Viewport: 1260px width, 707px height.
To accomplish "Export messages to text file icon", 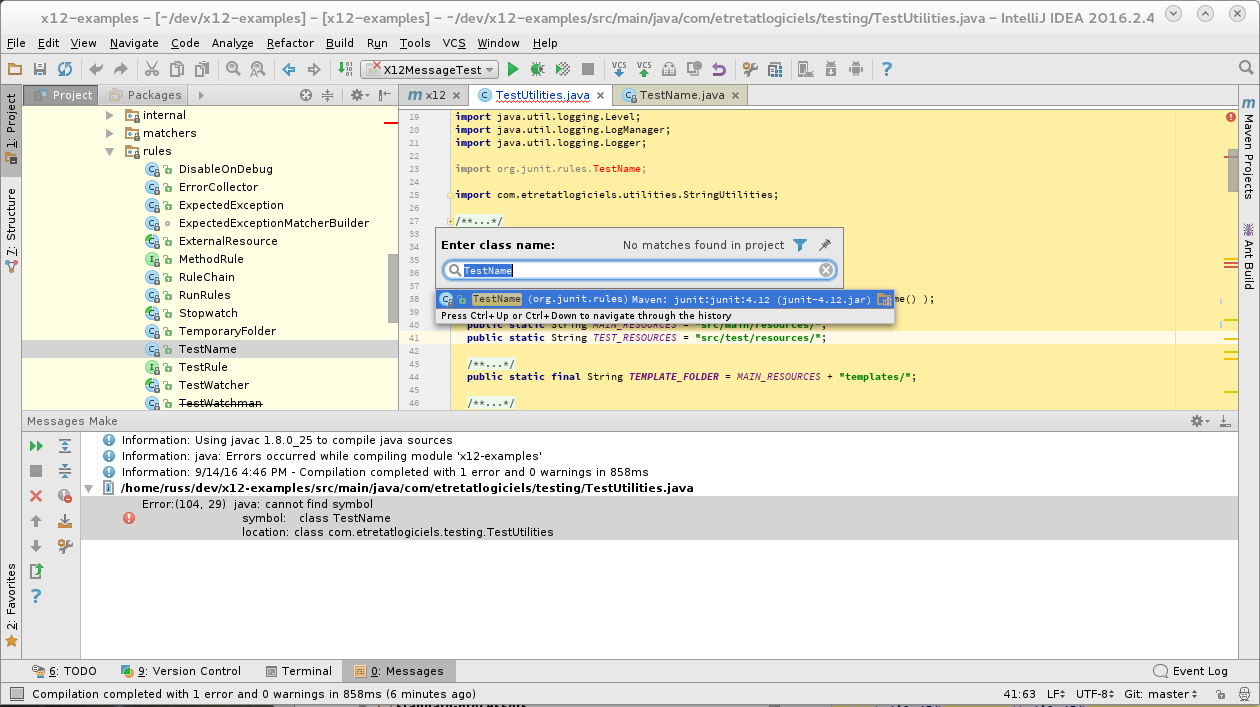I will [x=36, y=571].
